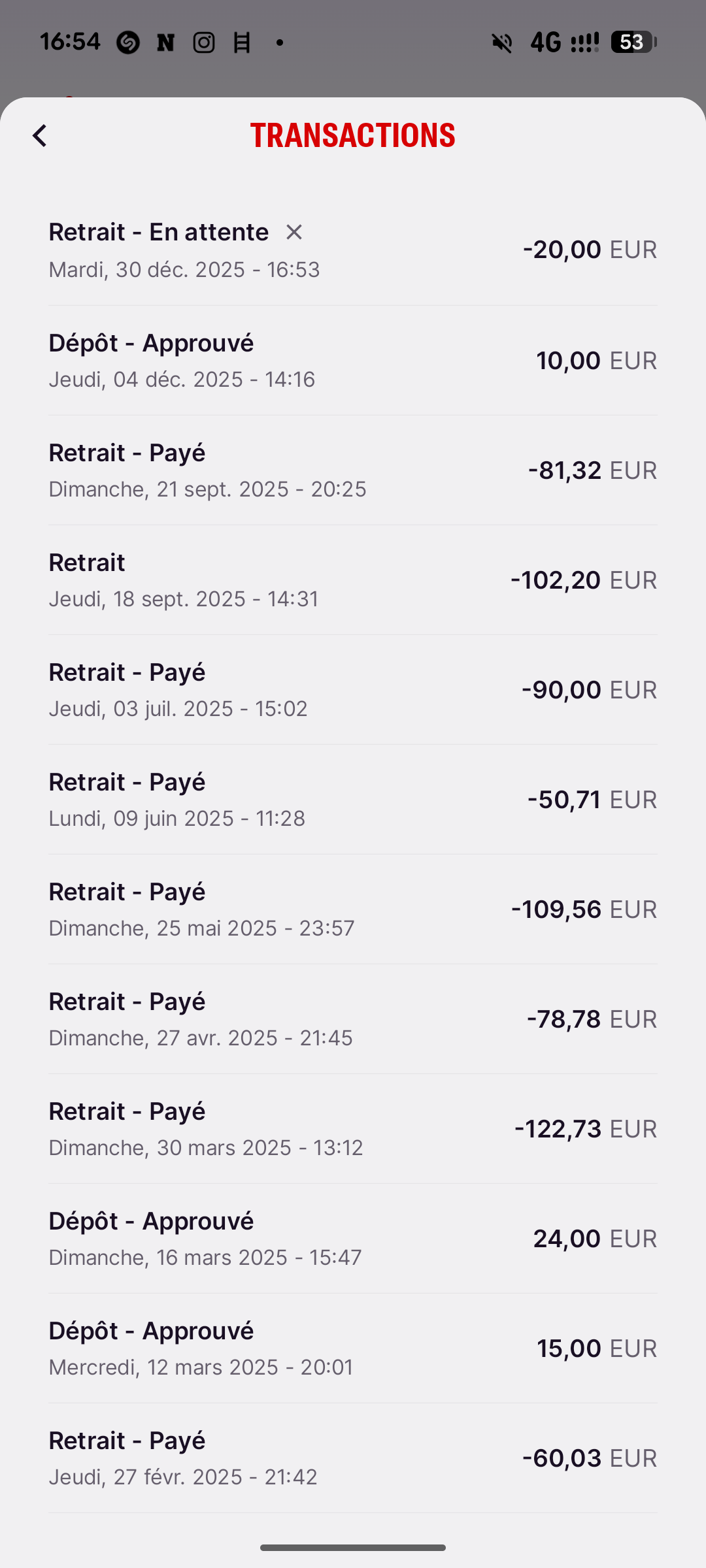Cancel the pending withdrawal via X icon
706x1568 pixels.
(294, 232)
